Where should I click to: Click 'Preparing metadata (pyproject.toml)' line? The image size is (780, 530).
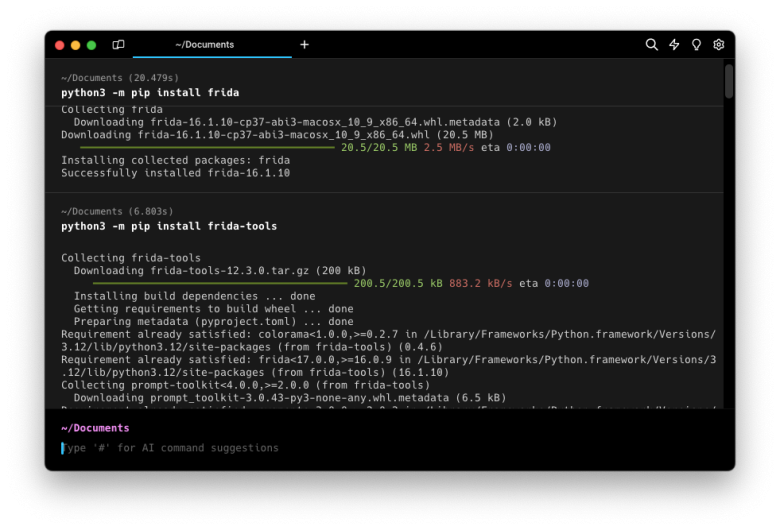tap(213, 321)
